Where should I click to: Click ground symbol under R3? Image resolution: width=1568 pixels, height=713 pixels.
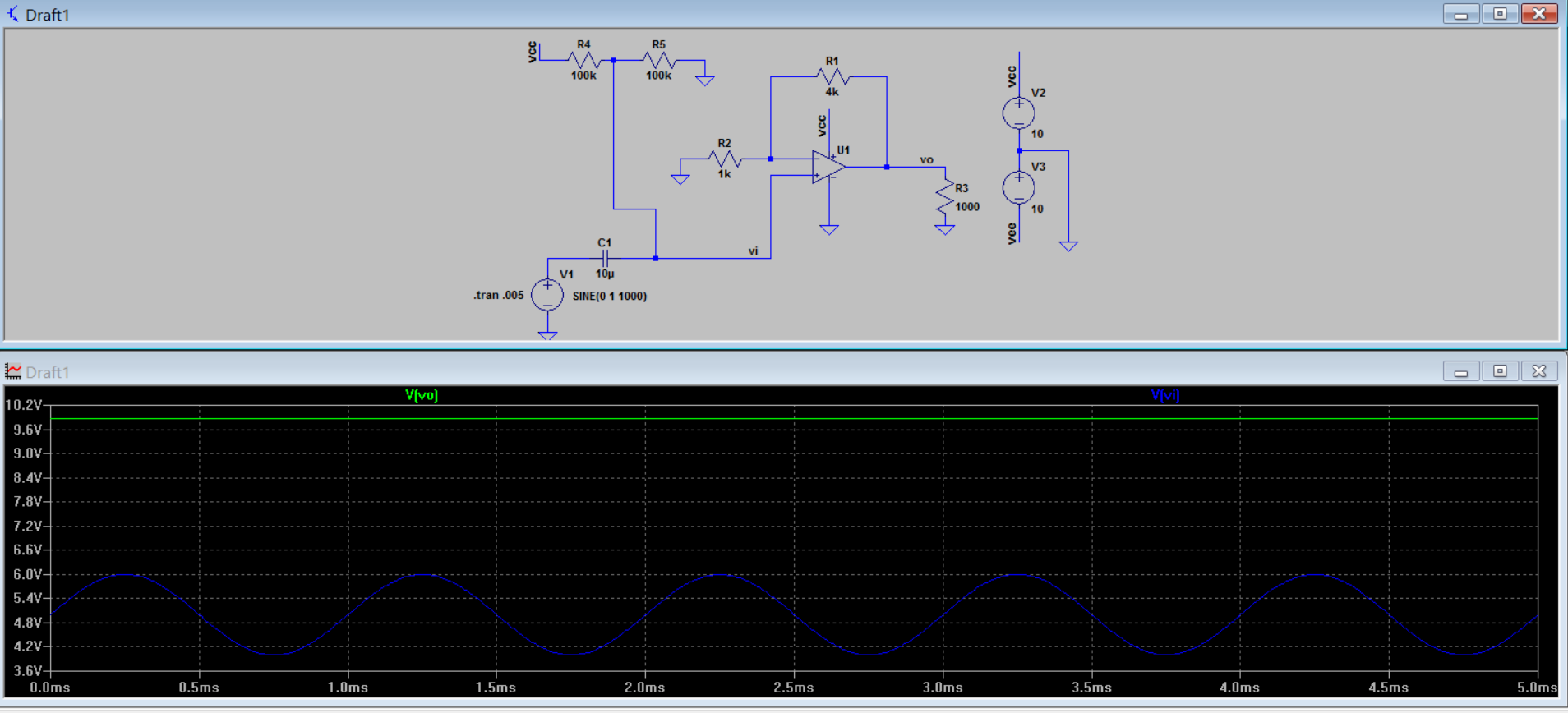pyautogui.click(x=945, y=229)
